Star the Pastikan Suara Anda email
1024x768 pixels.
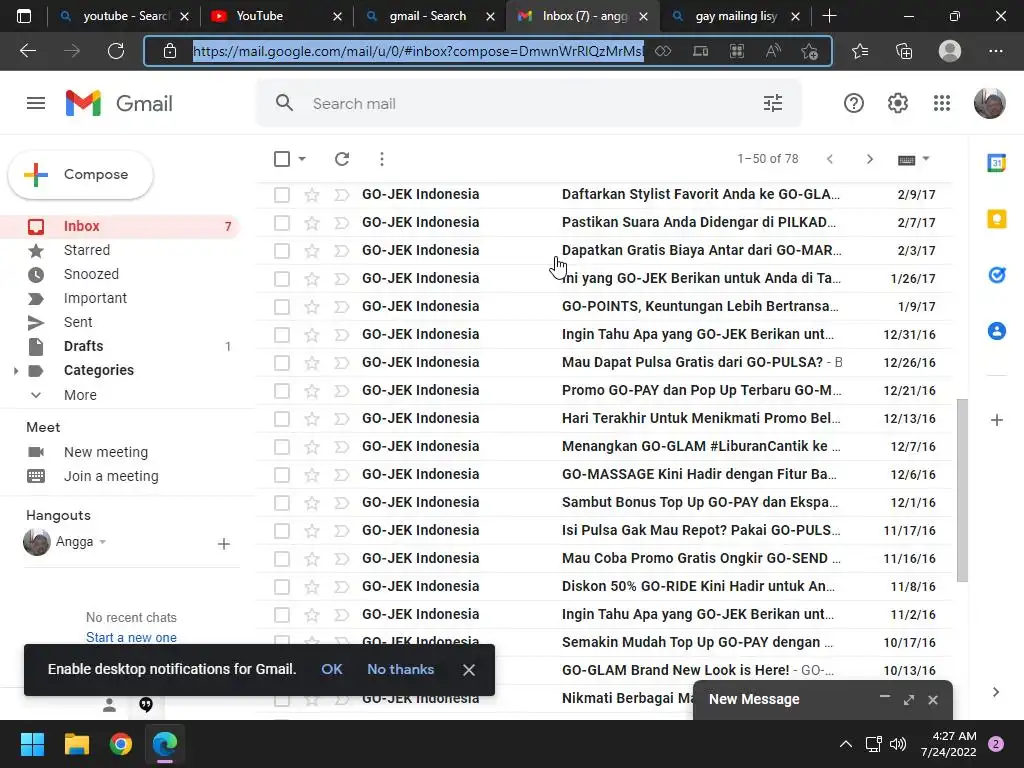pyautogui.click(x=312, y=223)
